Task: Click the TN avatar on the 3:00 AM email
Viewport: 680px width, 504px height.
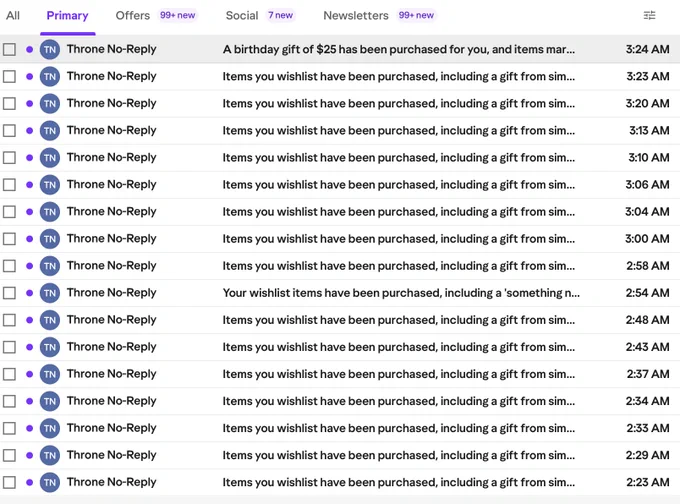Action: pos(50,239)
